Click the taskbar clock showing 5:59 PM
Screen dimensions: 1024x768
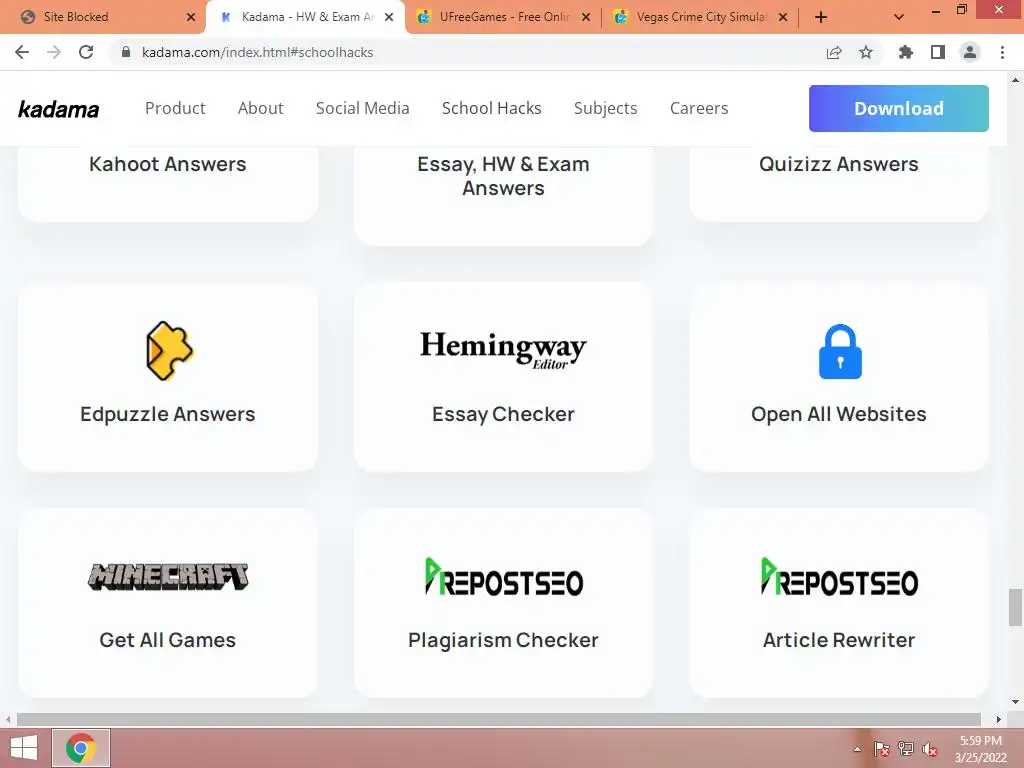coord(980,741)
